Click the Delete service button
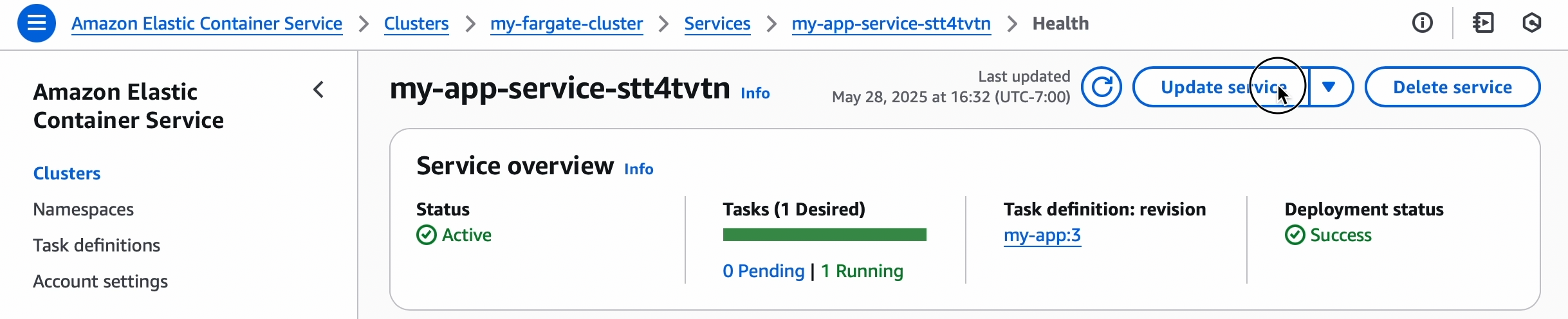 [x=1452, y=87]
